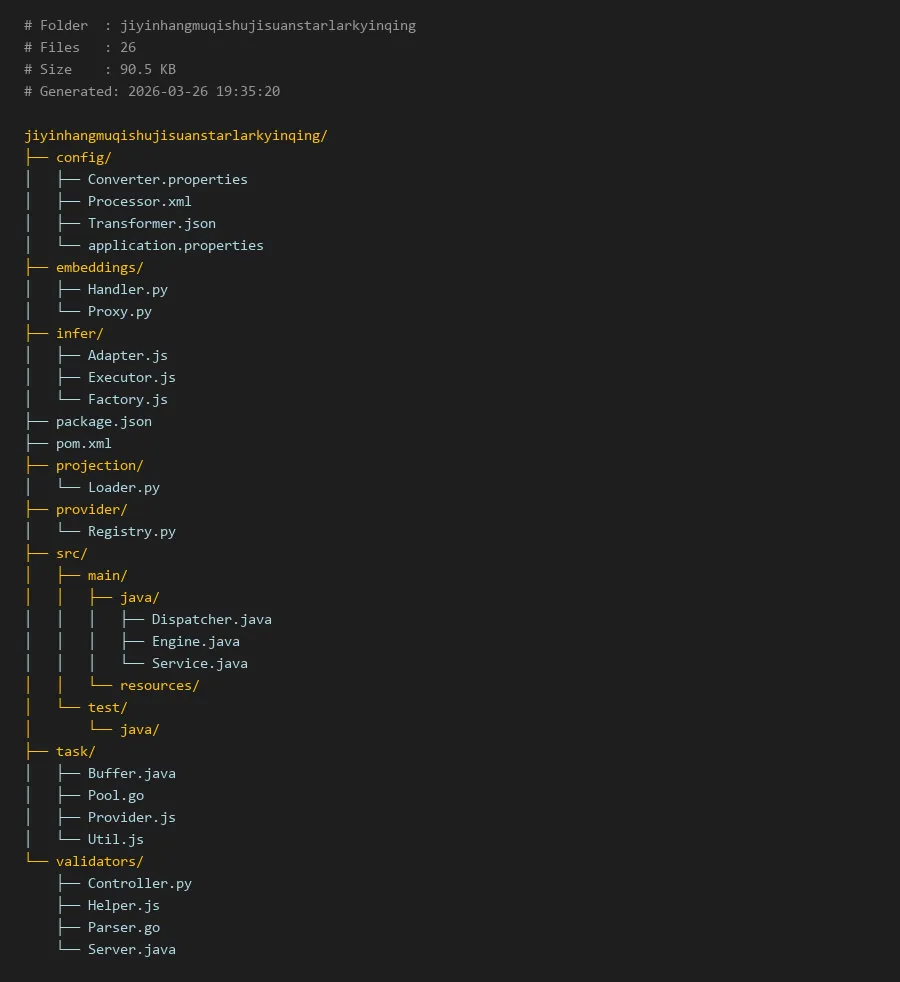This screenshot has height=982, width=900.
Task: Open Transformer.json file
Action: pyautogui.click(x=151, y=223)
